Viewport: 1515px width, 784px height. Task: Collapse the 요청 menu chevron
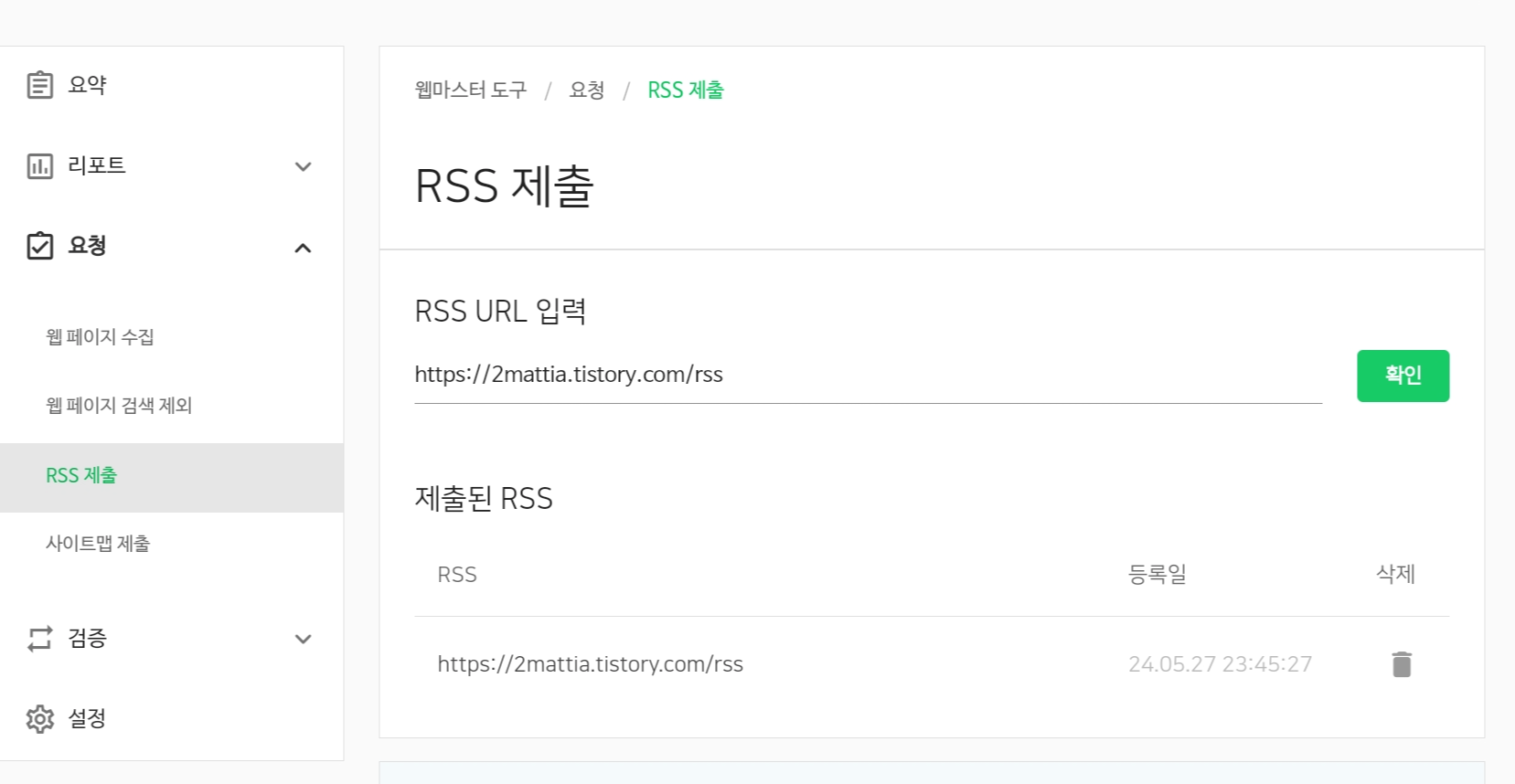tap(303, 248)
